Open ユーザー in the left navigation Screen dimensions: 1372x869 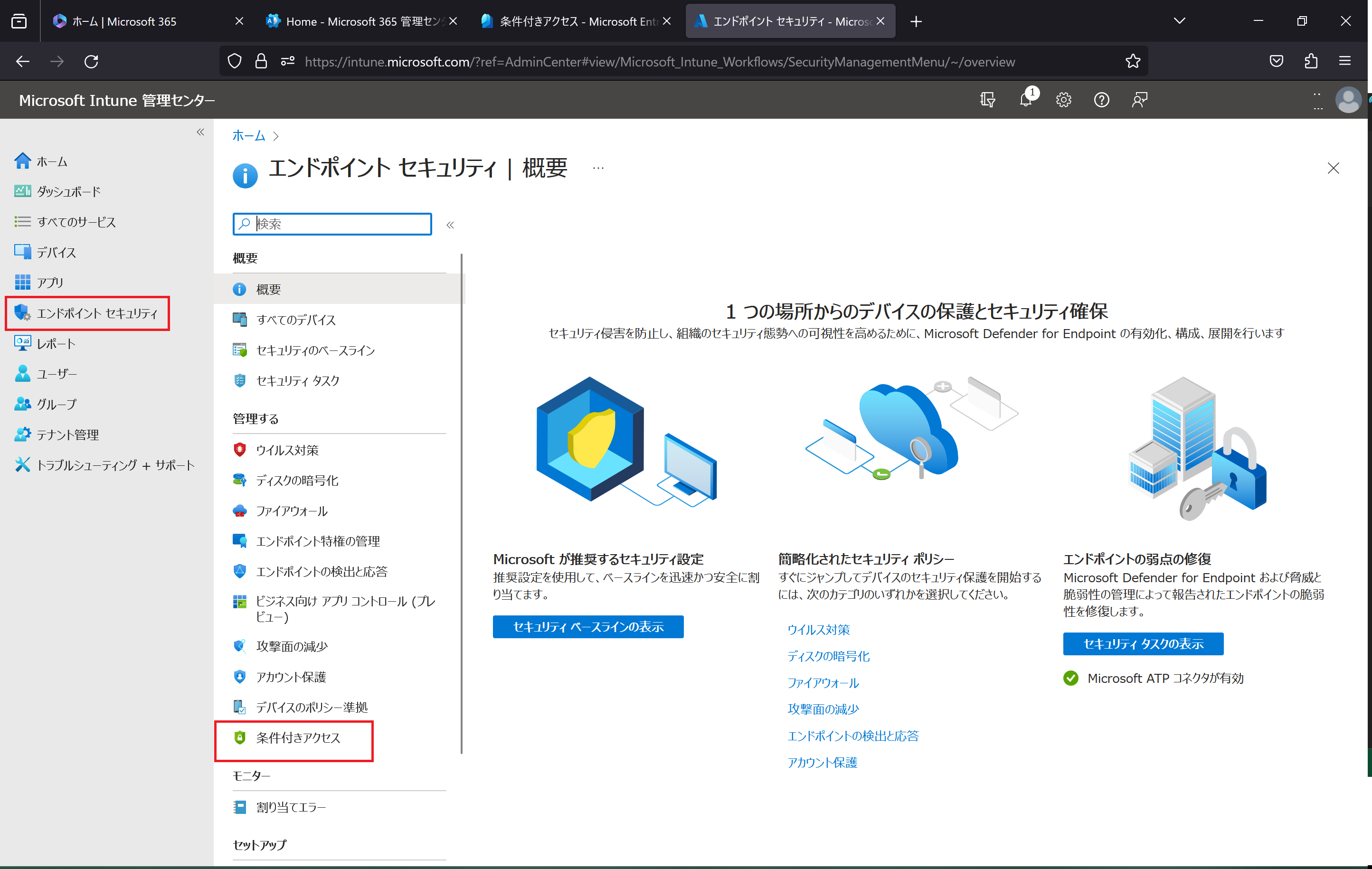point(46,373)
